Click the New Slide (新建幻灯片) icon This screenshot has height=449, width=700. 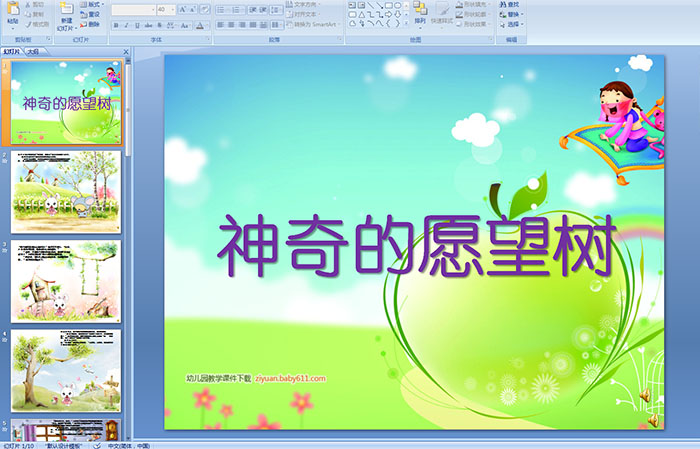coord(67,9)
